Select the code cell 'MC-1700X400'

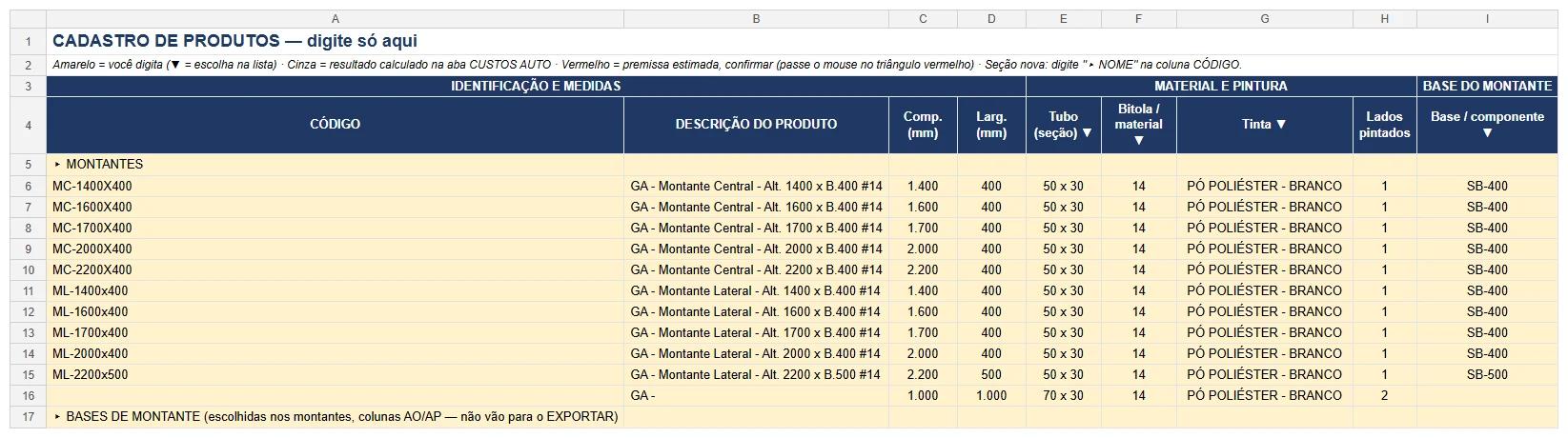pyautogui.click(x=335, y=228)
